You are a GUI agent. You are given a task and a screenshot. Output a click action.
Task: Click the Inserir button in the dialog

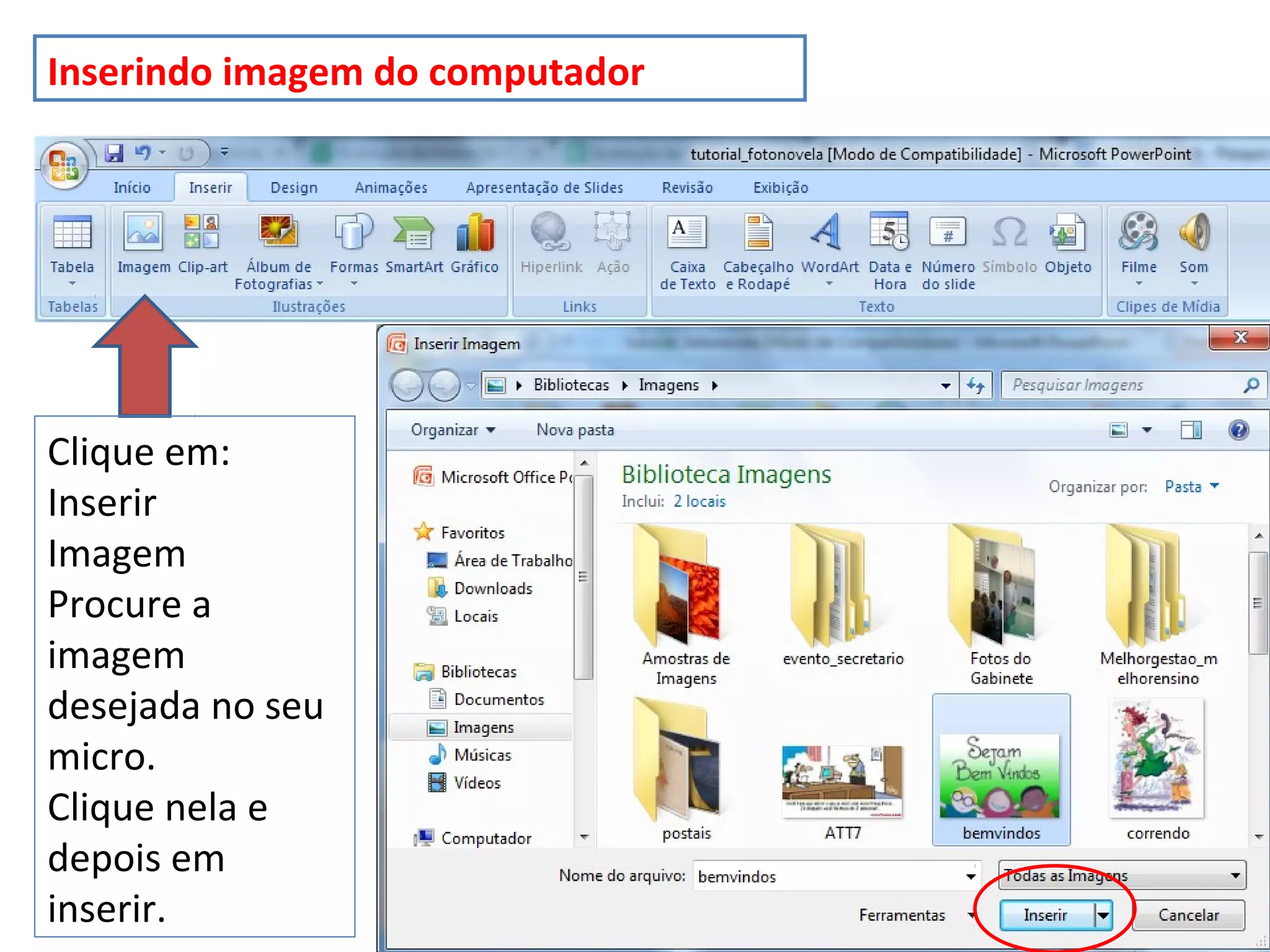1046,915
